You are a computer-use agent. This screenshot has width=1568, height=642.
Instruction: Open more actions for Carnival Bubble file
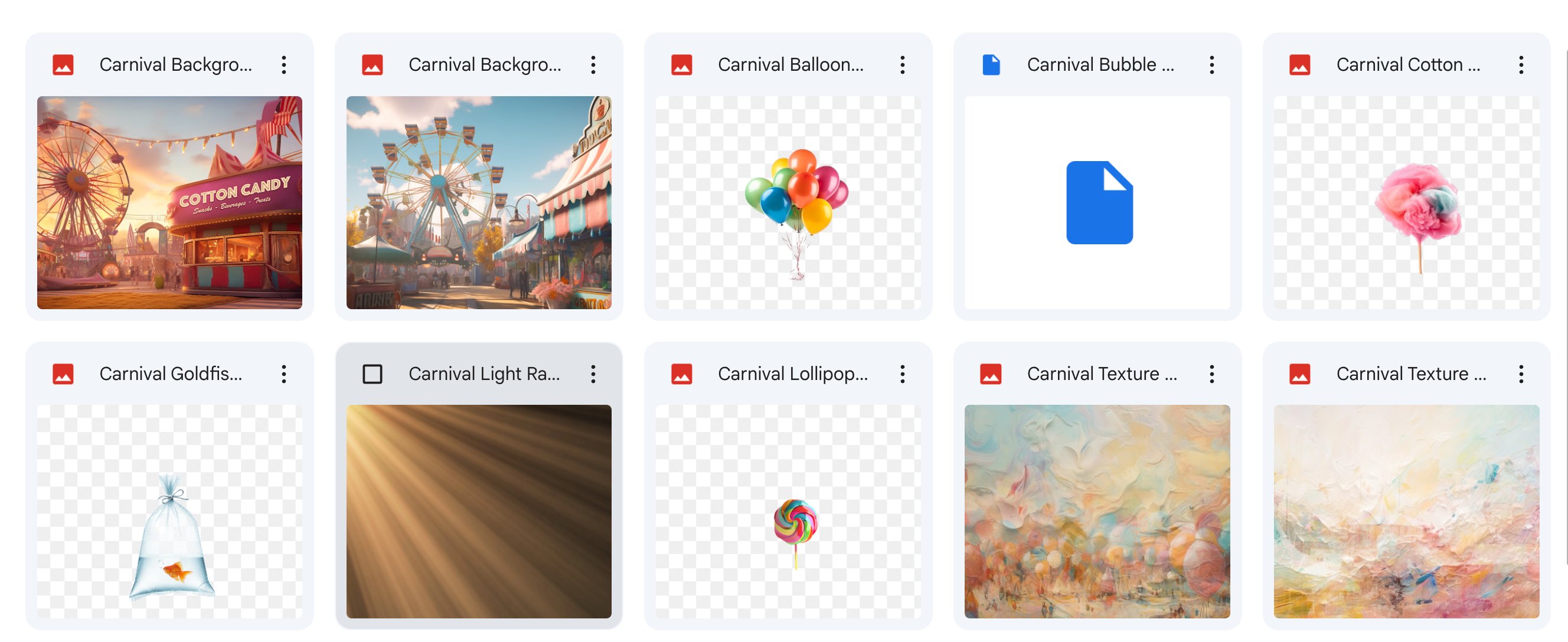point(1211,65)
